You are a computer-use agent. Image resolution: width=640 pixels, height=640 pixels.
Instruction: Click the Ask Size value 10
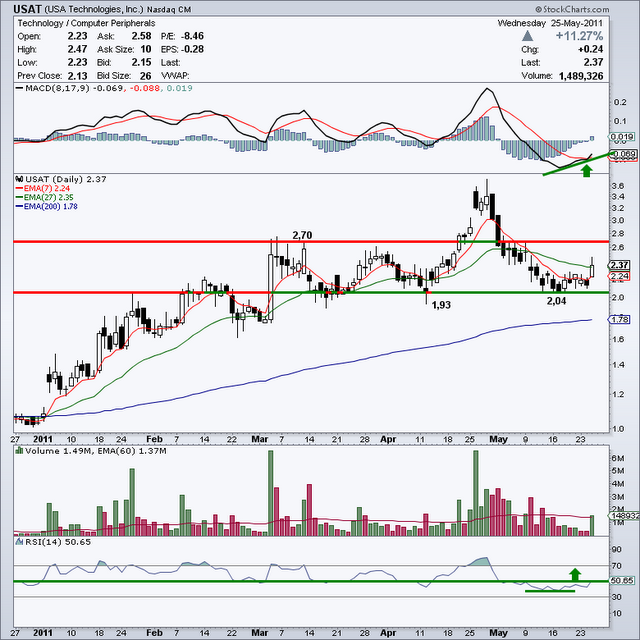pyautogui.click(x=146, y=49)
